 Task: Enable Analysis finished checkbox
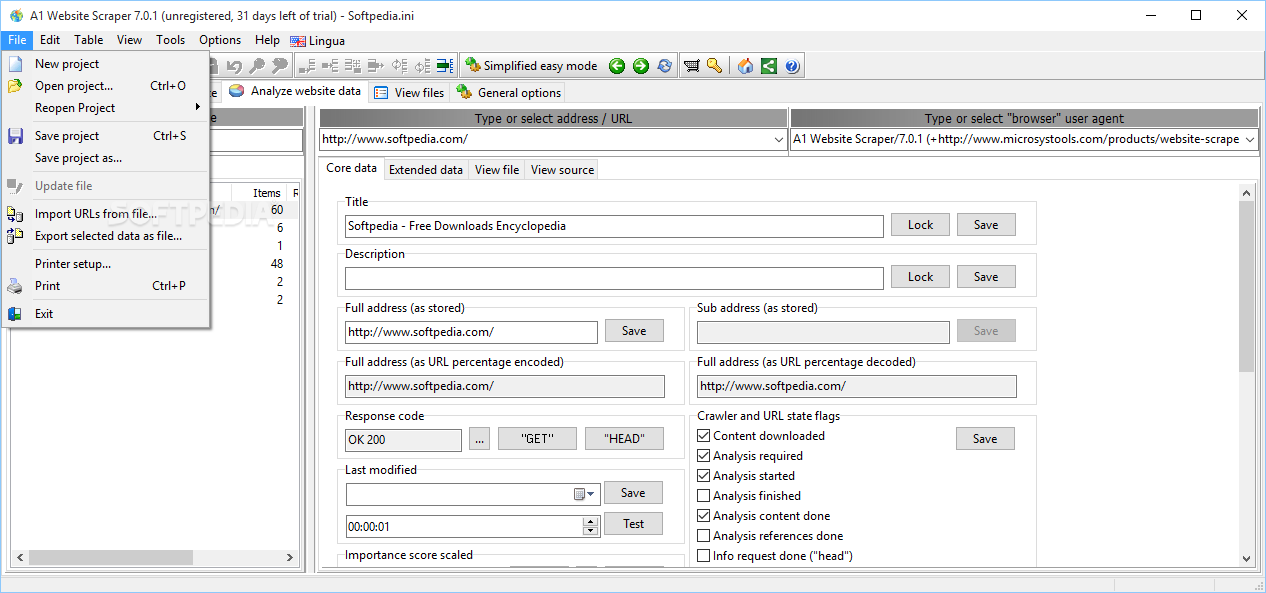tap(704, 496)
